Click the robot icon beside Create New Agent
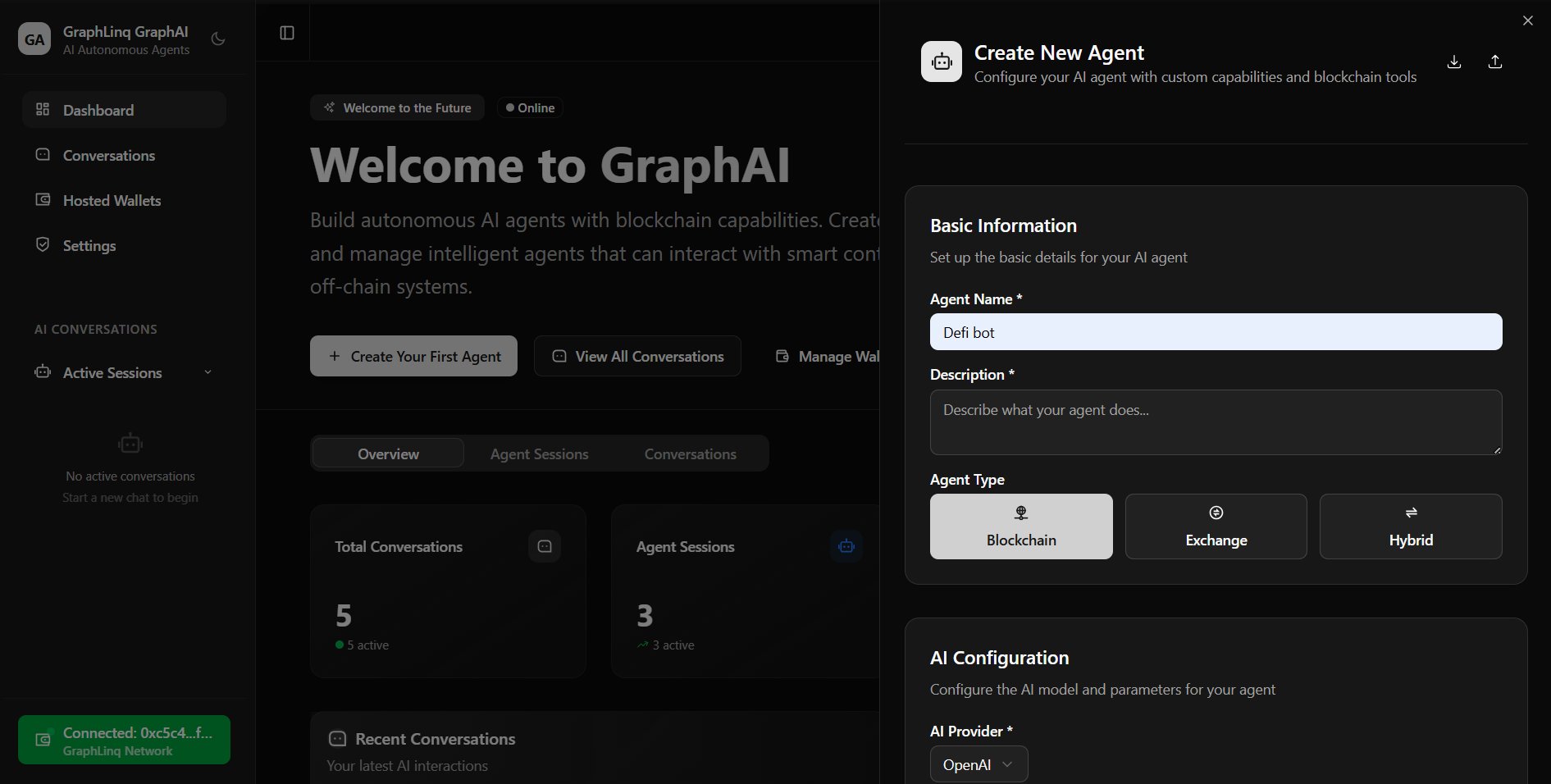 941,61
